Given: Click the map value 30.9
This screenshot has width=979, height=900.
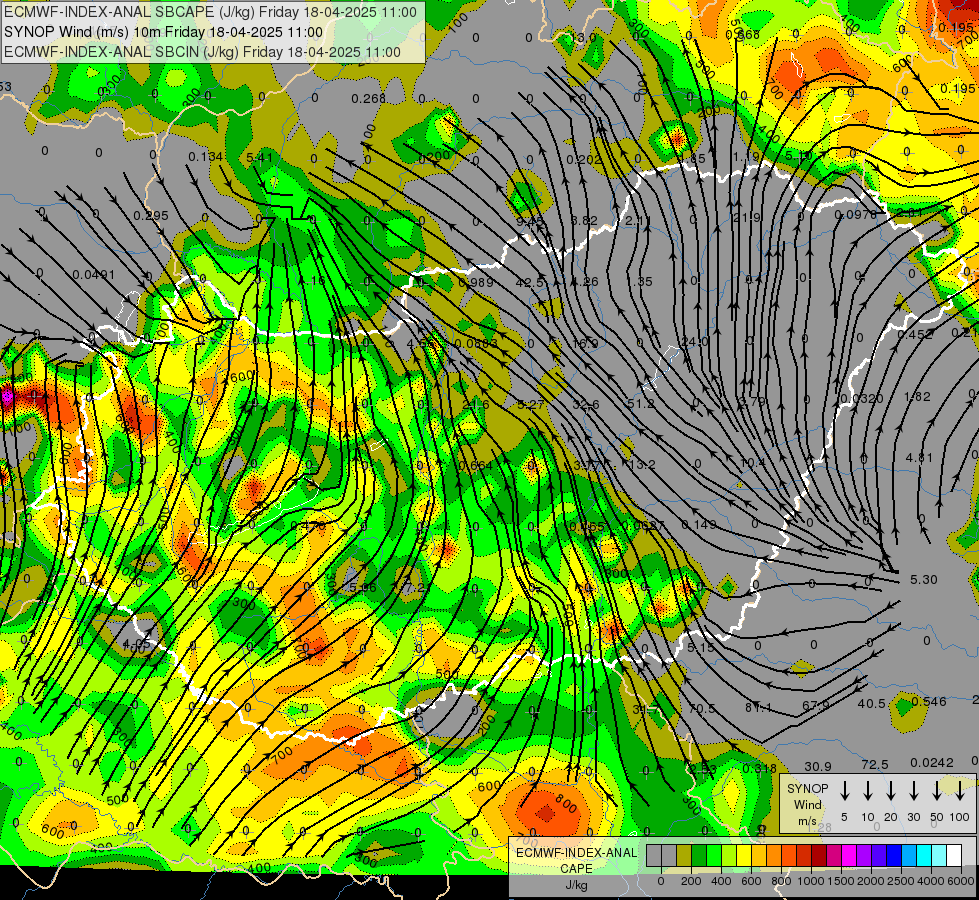Looking at the screenshot, I should (x=818, y=766).
